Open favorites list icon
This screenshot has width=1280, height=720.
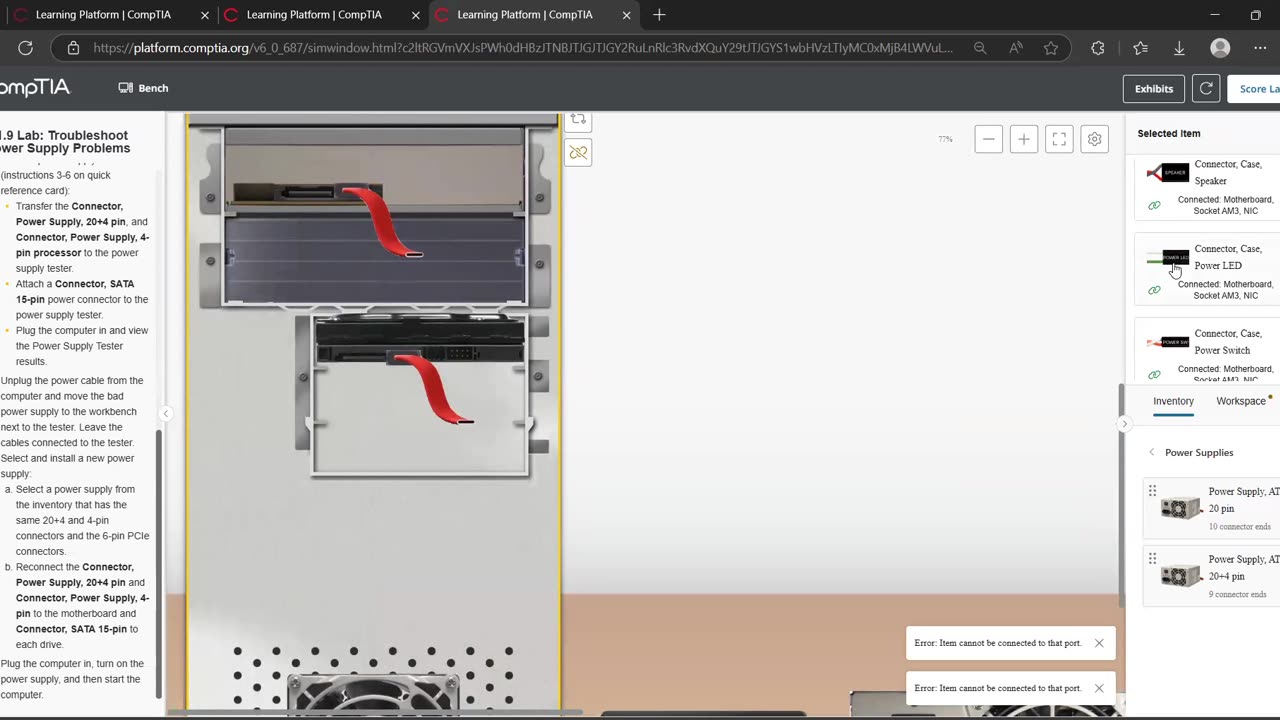pos(1141,48)
